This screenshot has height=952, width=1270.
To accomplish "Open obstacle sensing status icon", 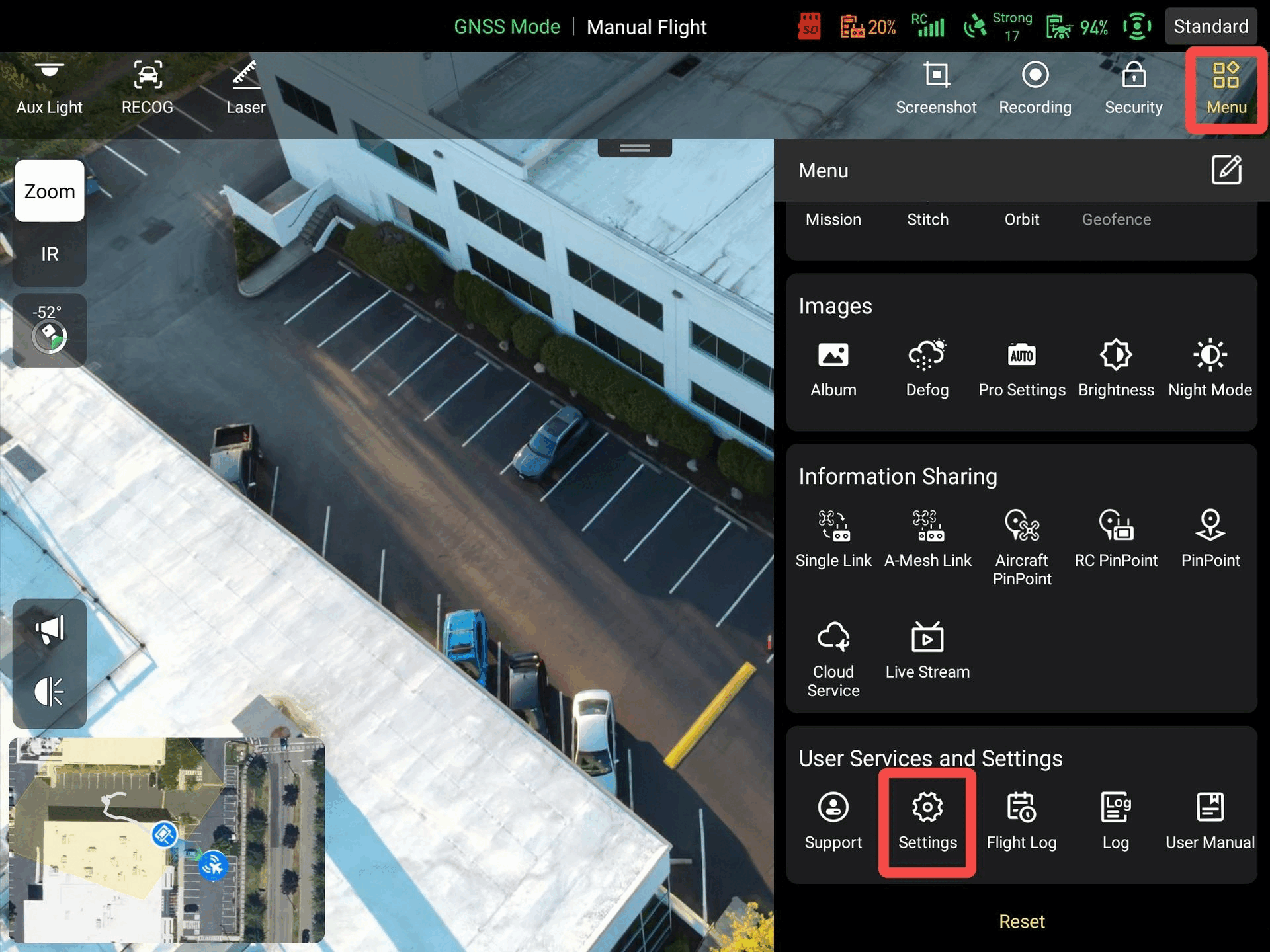I will point(1137,26).
